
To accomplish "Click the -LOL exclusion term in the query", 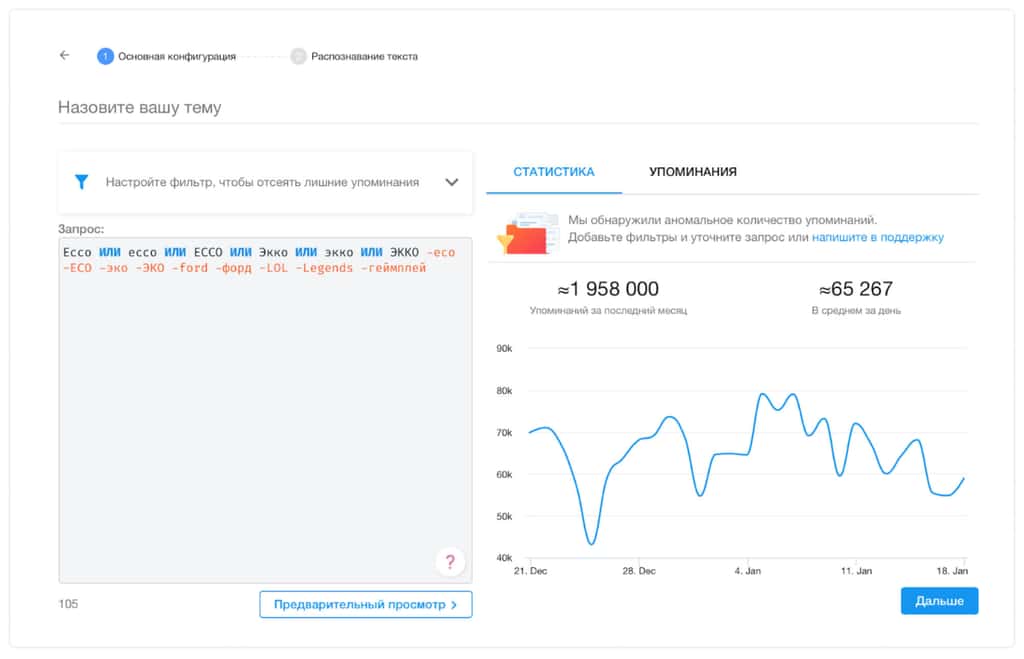I will click(x=274, y=268).
